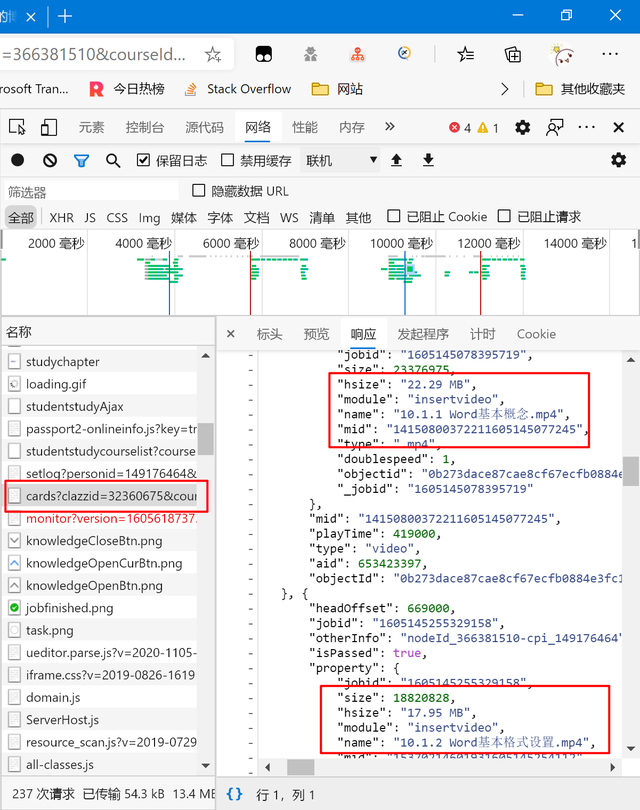The width and height of the screenshot is (640, 810).
Task: Open the 标头 tab for the request
Action: [269, 334]
